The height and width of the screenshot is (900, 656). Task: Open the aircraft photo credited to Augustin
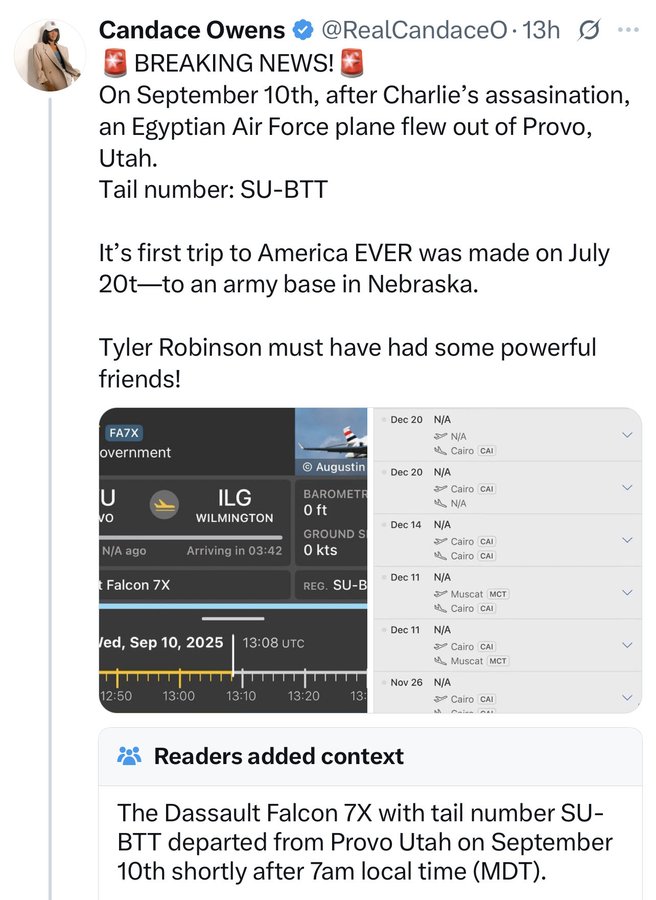coord(332,442)
